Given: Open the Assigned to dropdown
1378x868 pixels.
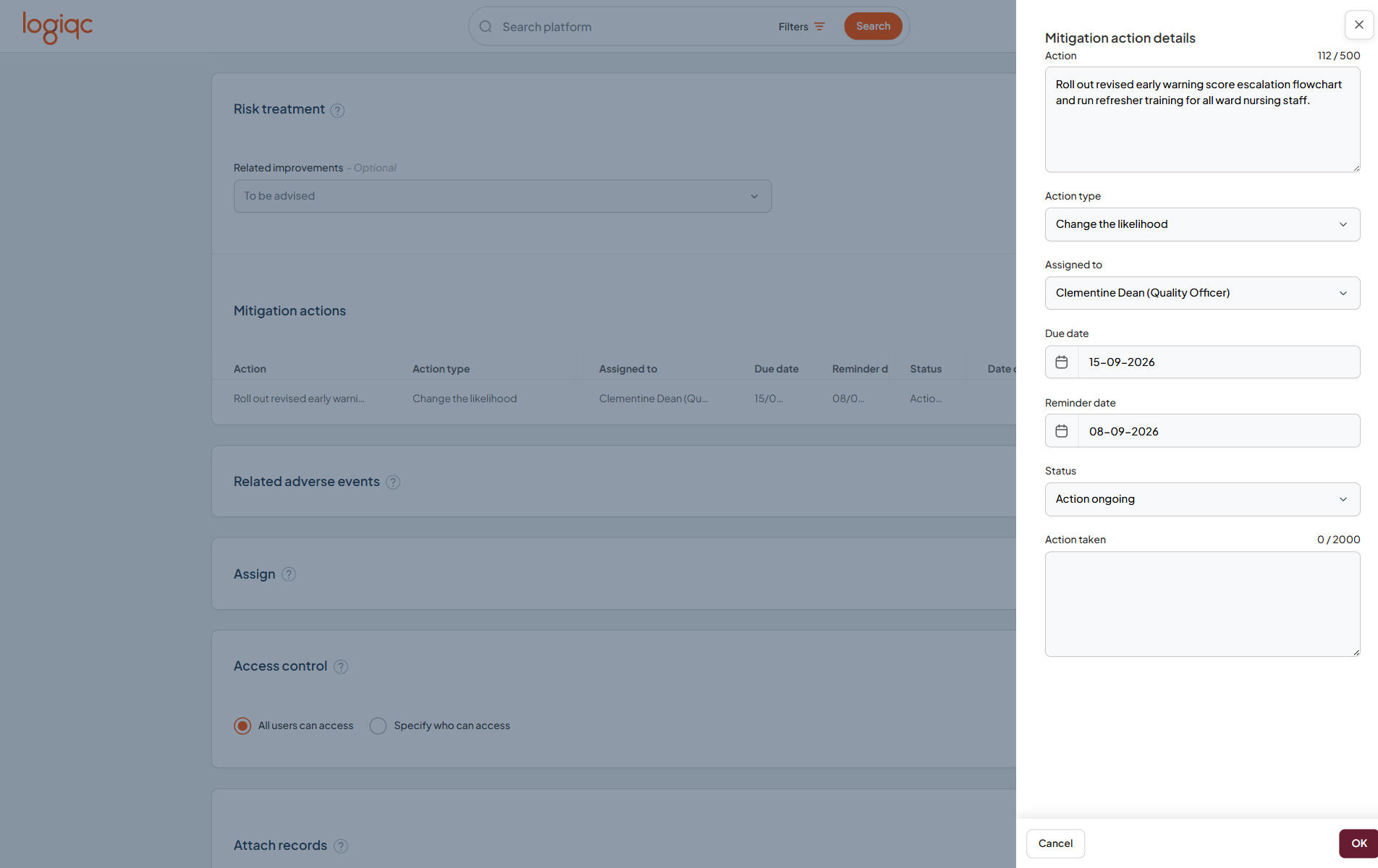Looking at the screenshot, I should click(1202, 293).
